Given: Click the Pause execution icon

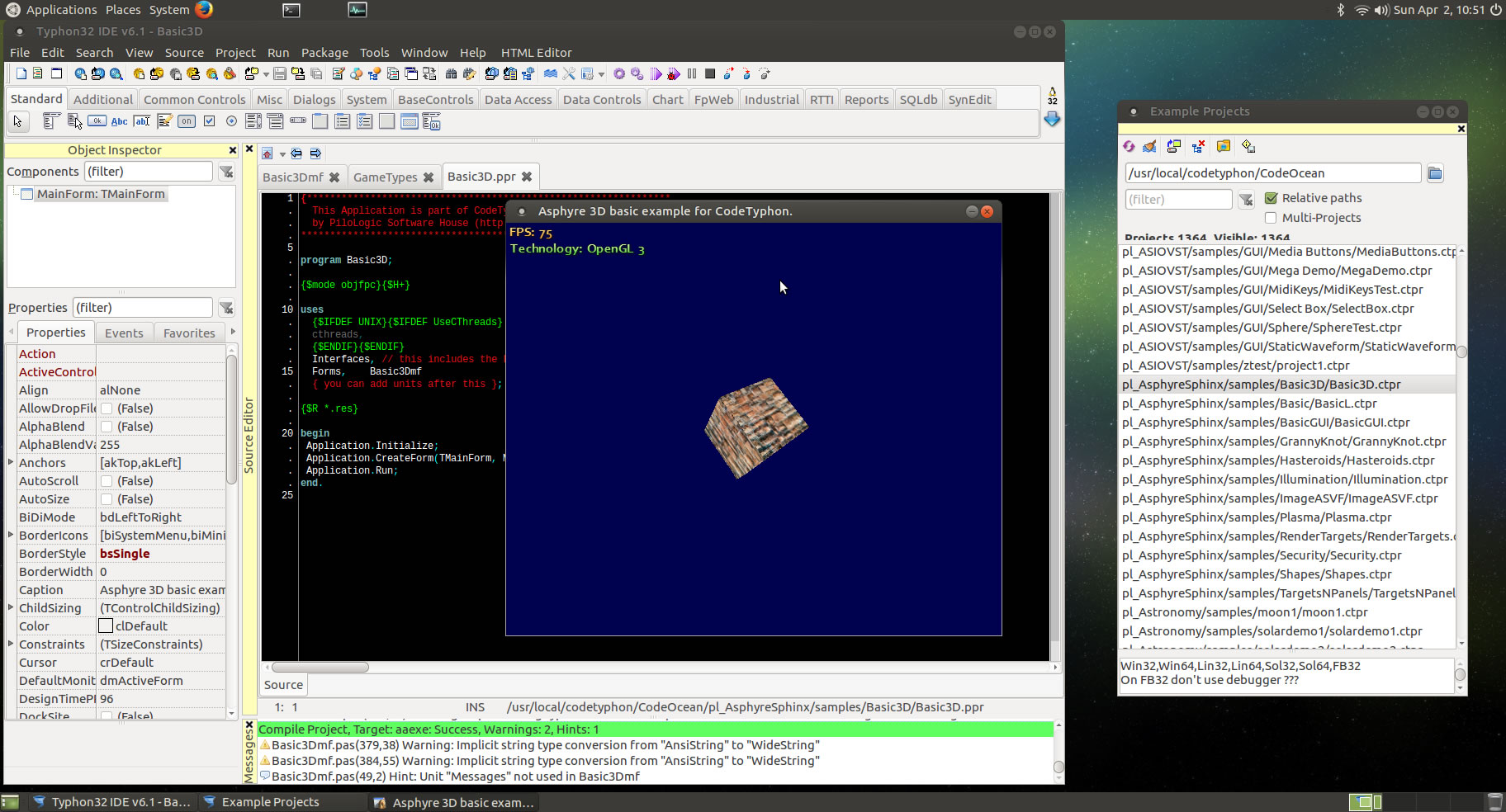Looking at the screenshot, I should 692,73.
